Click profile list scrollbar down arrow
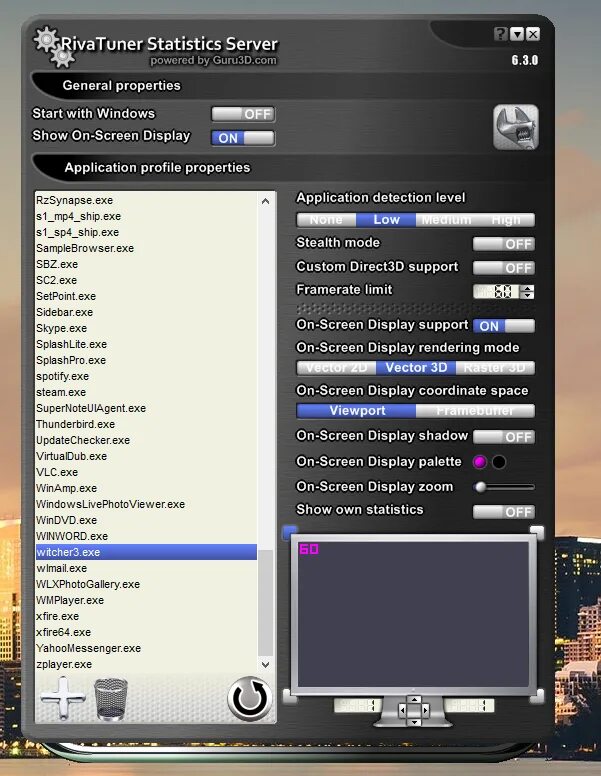 pos(266,664)
